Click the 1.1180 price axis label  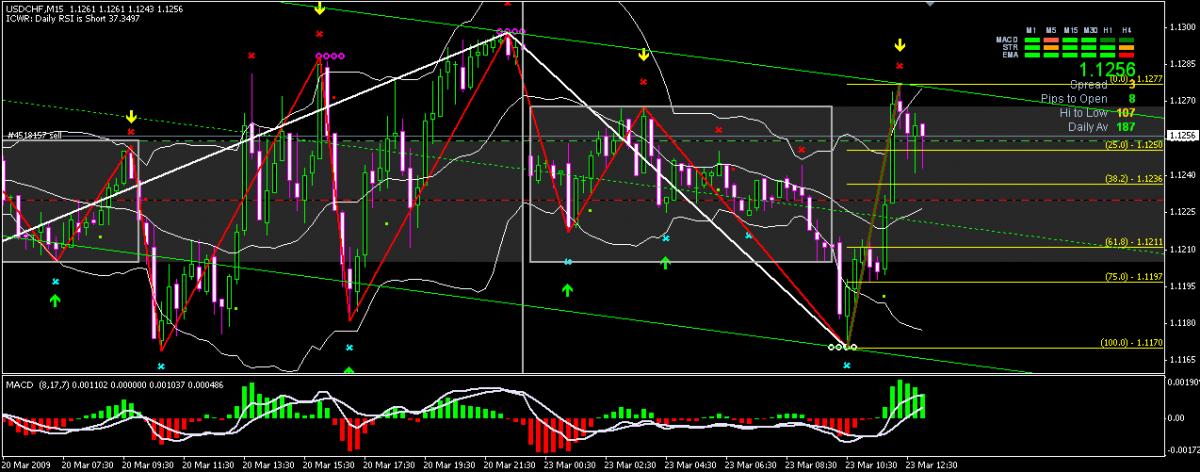tap(1183, 322)
